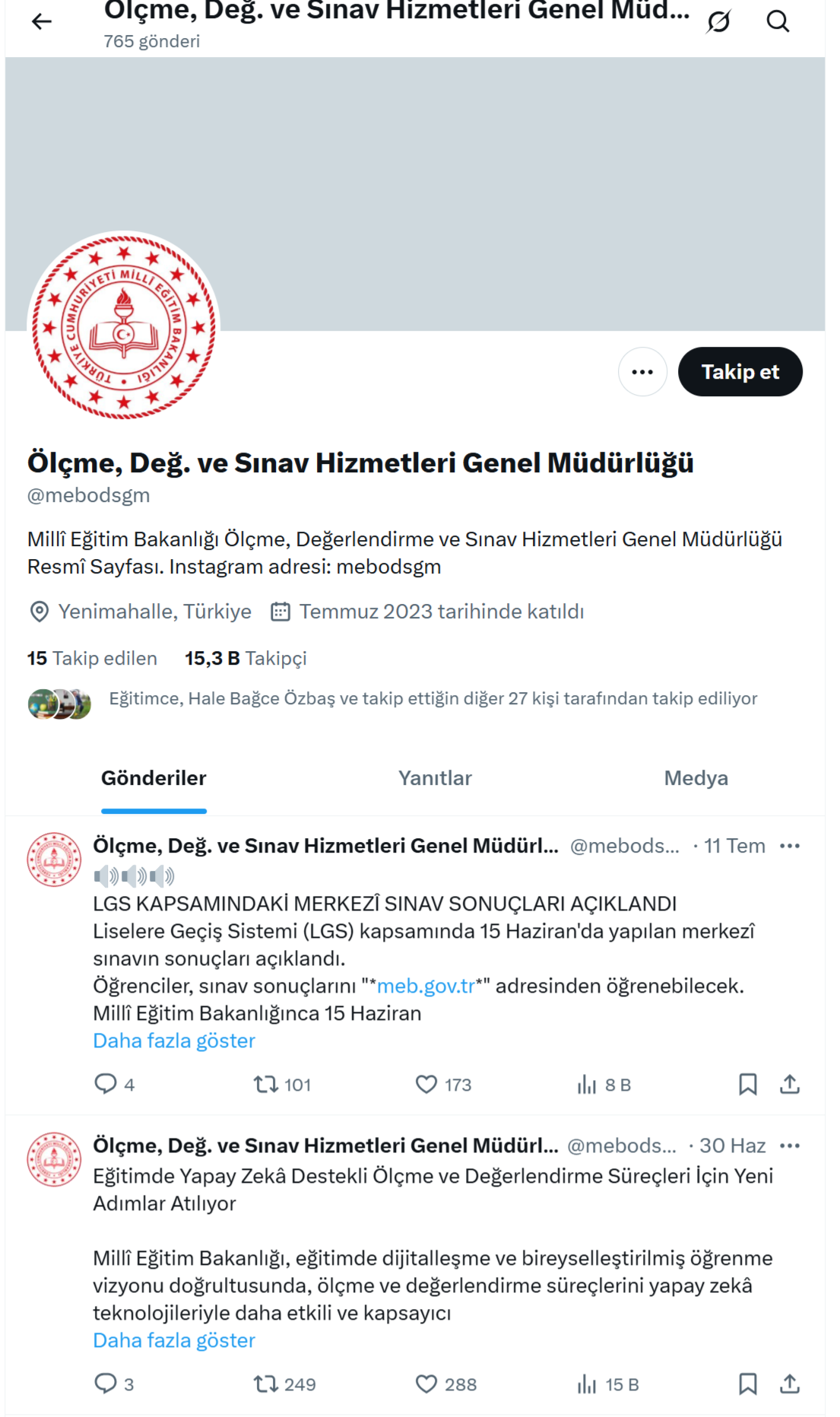Expand the LGS post with Daha fazla göster
This screenshot has height=1417, width=840.
(x=174, y=1041)
